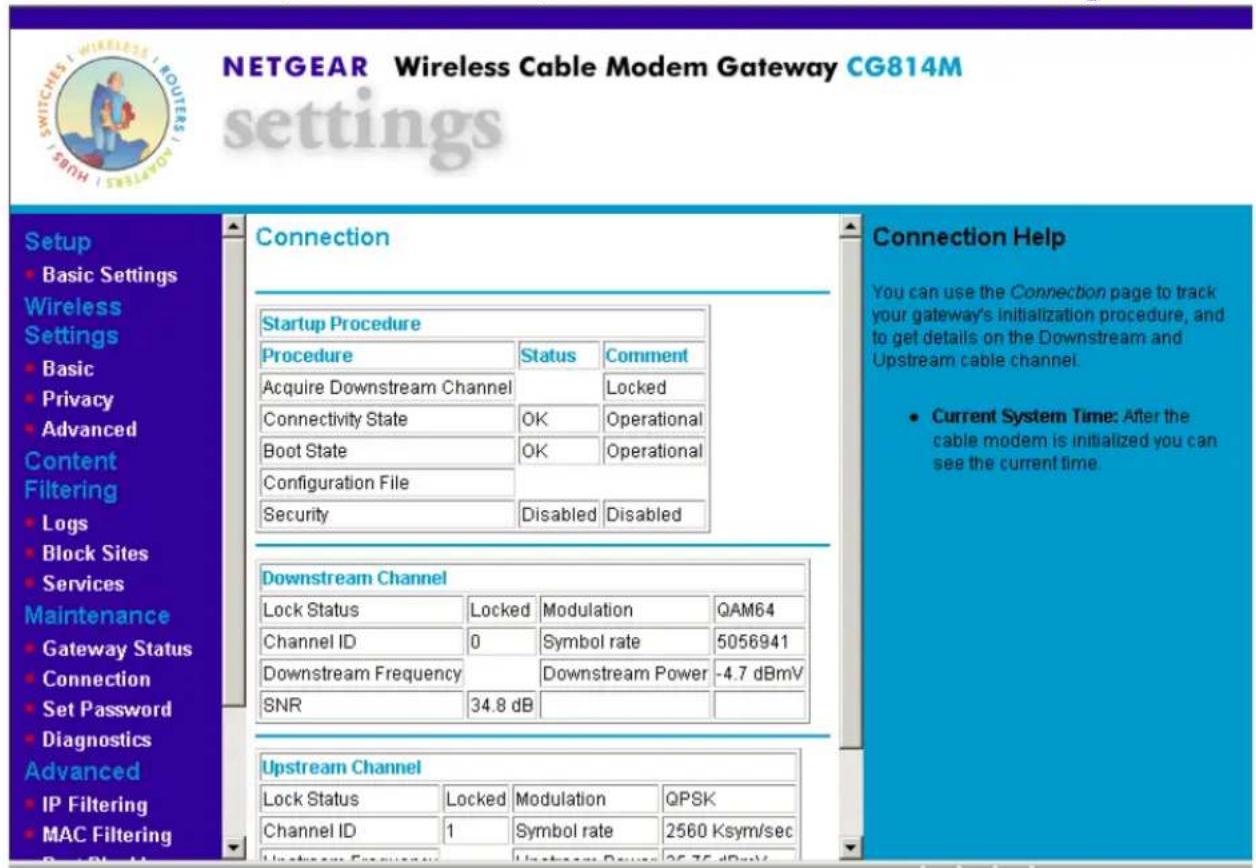Click the Status column header

click(x=557, y=355)
